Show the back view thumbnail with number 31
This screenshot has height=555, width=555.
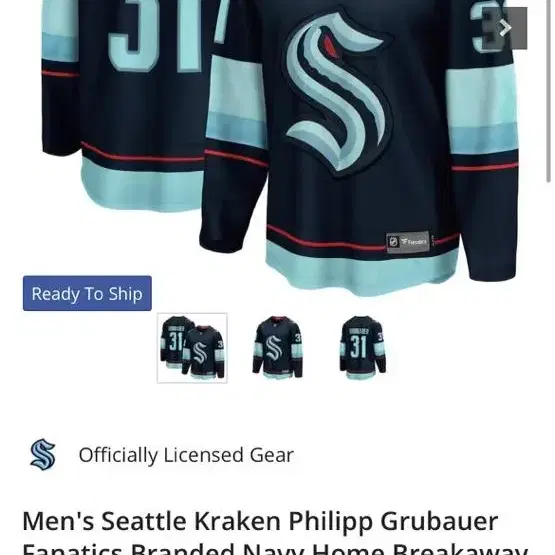click(362, 348)
